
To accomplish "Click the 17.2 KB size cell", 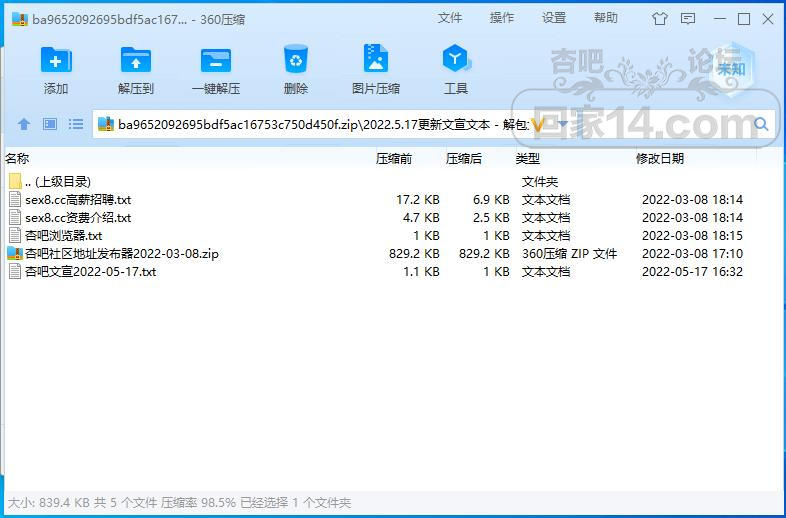I will coord(418,200).
